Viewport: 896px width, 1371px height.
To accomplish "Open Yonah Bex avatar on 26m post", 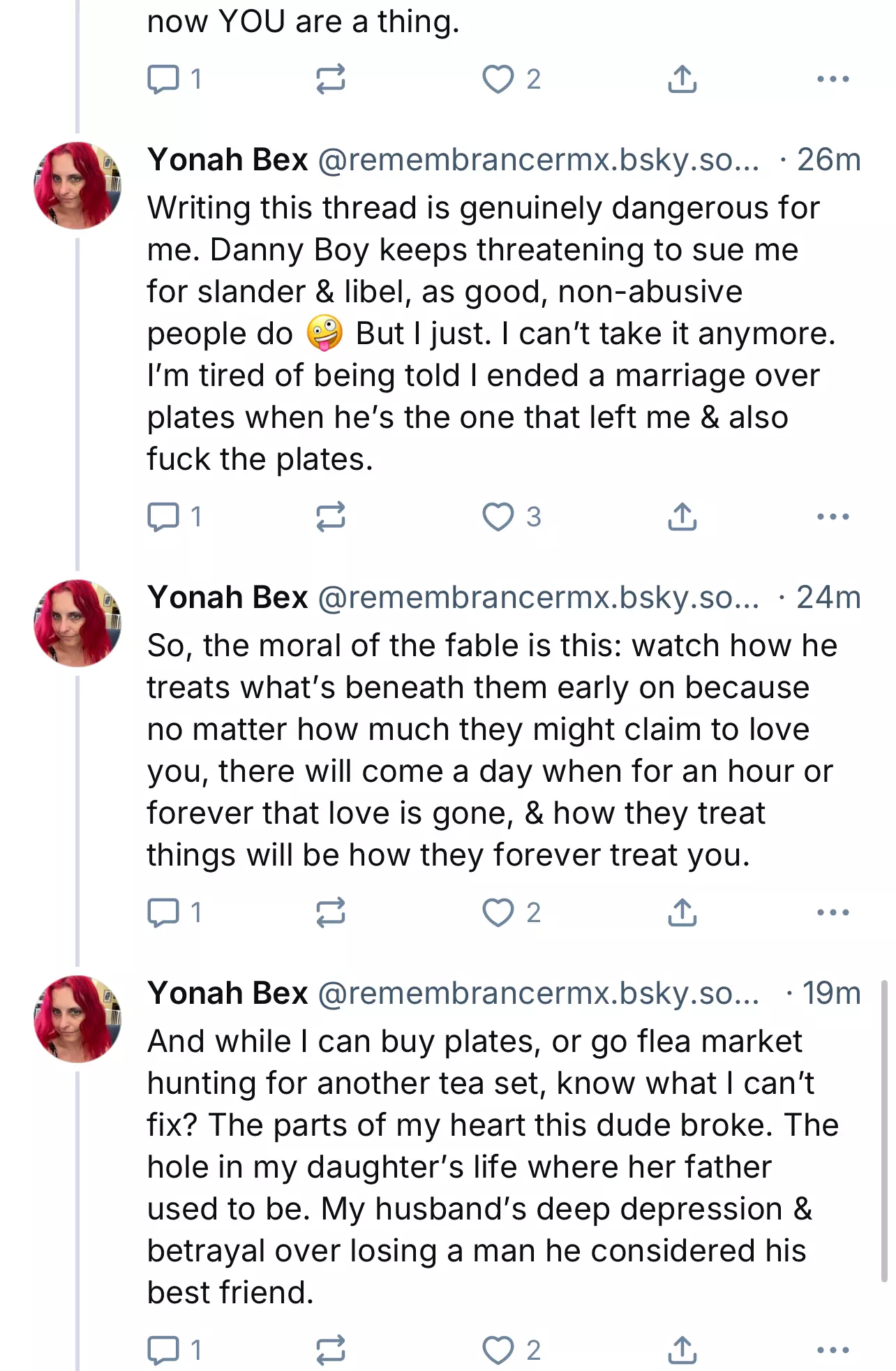I will [77, 186].
